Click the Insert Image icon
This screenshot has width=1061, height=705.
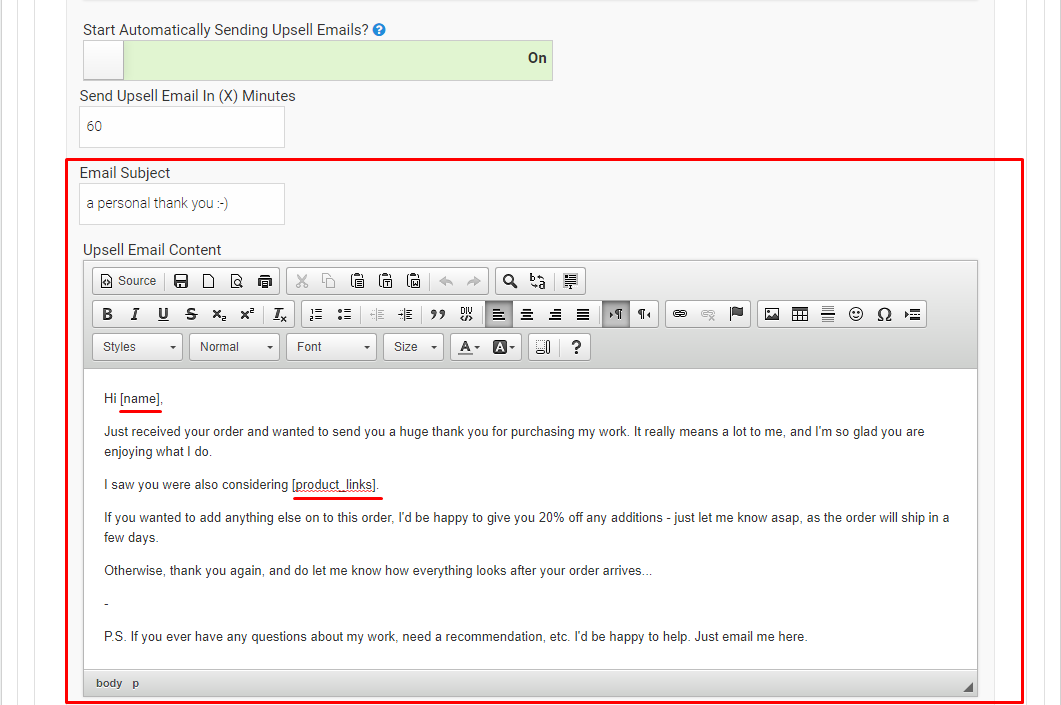[x=772, y=314]
